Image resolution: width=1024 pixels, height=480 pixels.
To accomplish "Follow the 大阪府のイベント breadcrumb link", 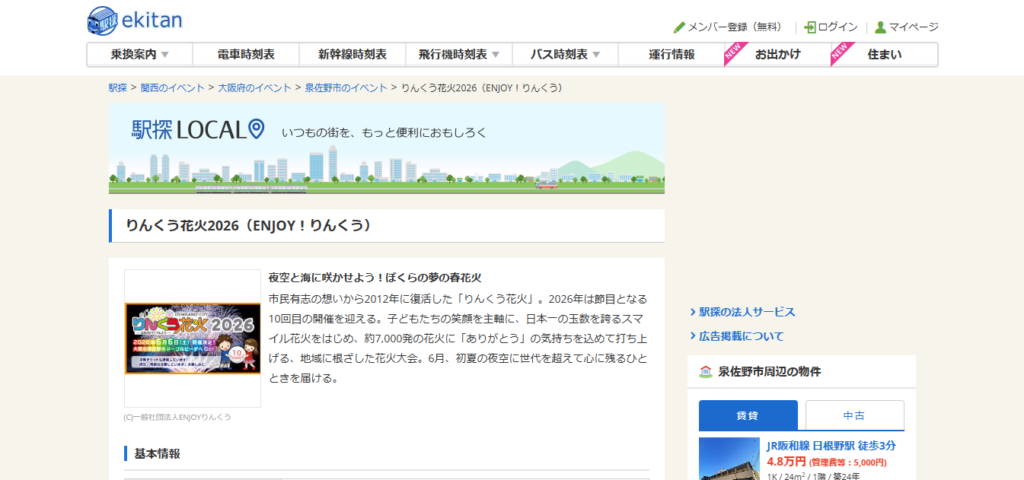I will (x=255, y=88).
